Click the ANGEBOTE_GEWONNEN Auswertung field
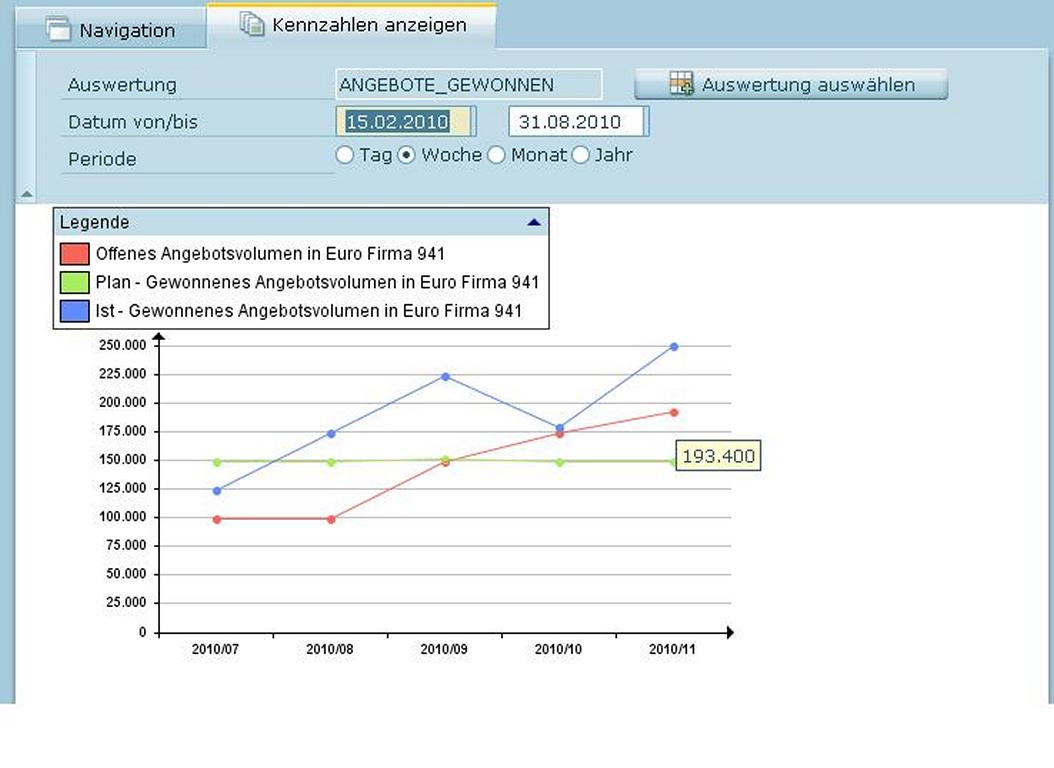Screen dimensions: 1054x768 pos(469,85)
